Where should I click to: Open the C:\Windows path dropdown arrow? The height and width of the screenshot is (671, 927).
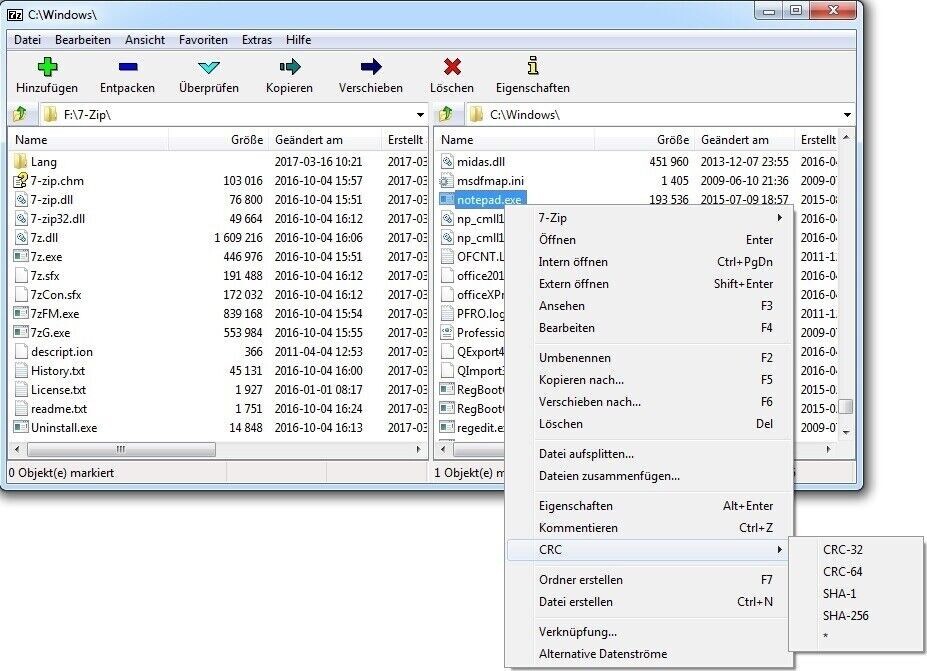pos(847,114)
